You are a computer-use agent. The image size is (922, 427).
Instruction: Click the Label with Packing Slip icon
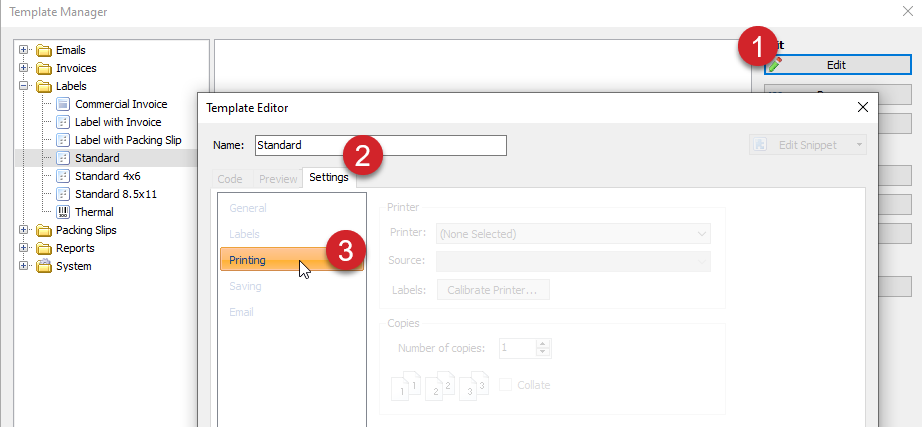click(x=63, y=140)
